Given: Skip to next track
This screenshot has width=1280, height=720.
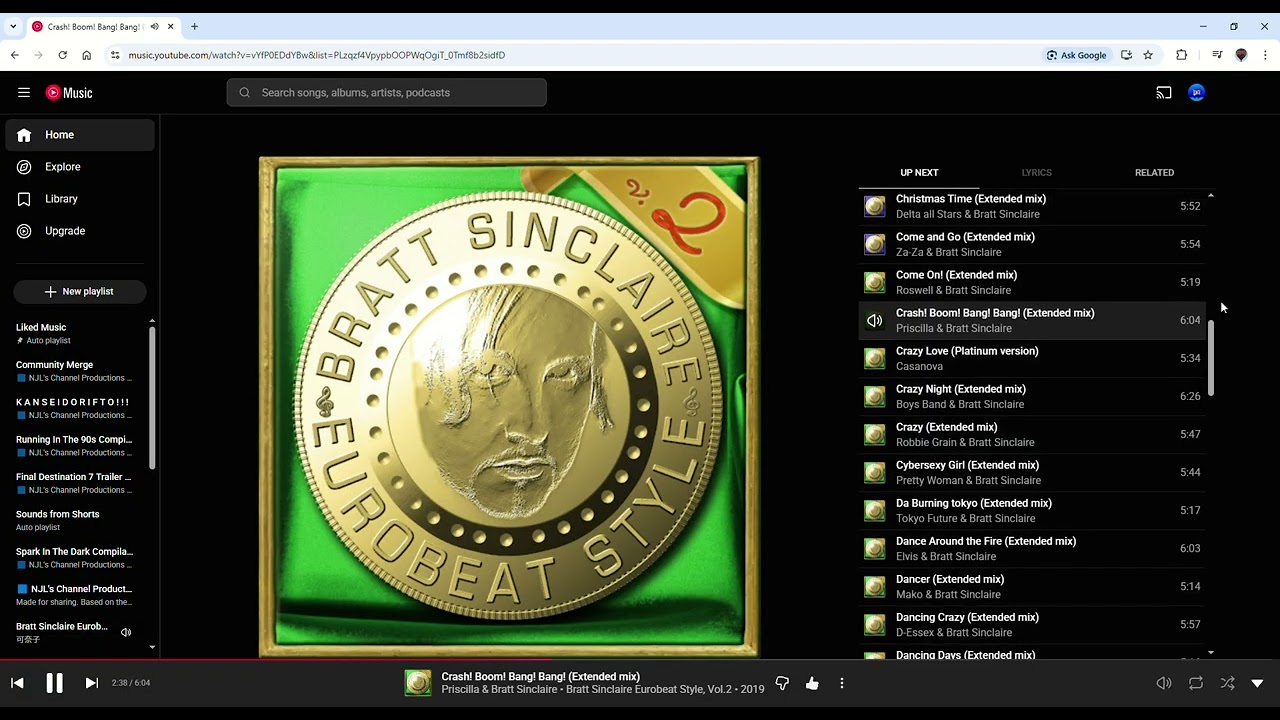Looking at the screenshot, I should point(91,683).
